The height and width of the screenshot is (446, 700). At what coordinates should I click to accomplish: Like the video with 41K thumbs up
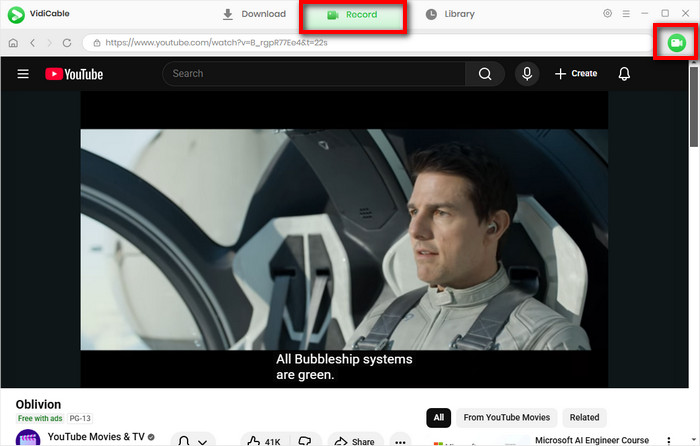(x=265, y=441)
